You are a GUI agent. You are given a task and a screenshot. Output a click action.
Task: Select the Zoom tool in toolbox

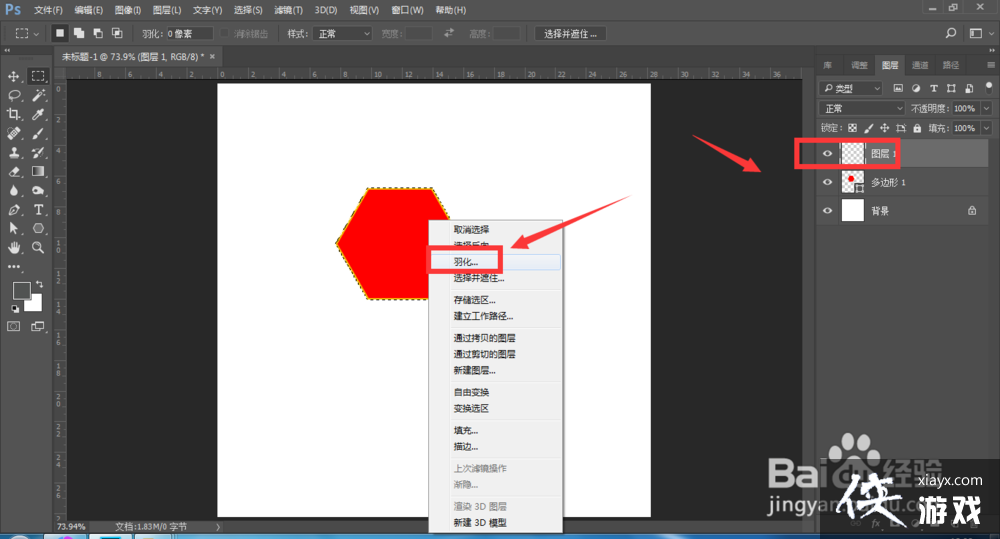pos(38,247)
